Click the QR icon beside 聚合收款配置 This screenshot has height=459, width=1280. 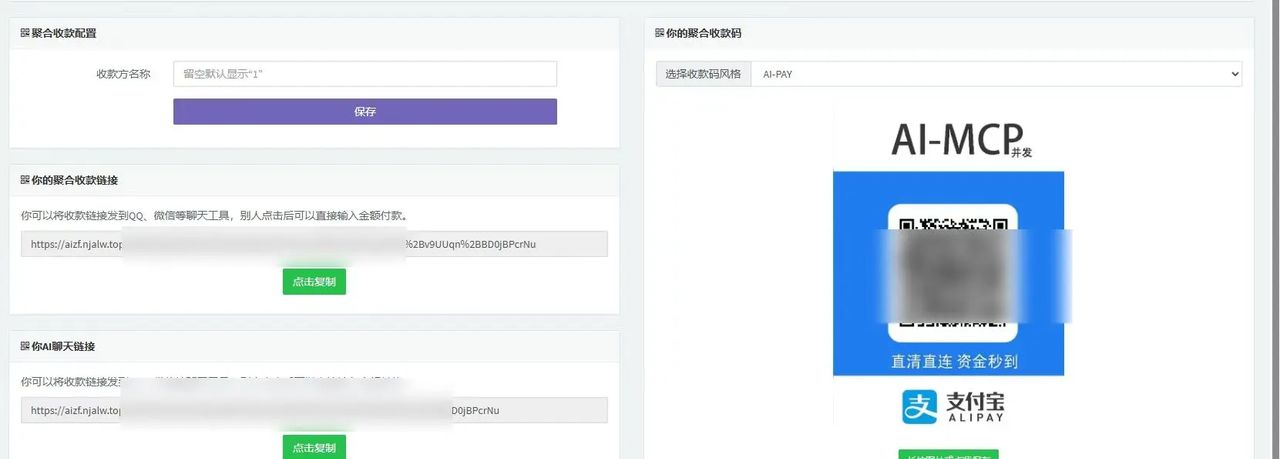click(x=25, y=33)
